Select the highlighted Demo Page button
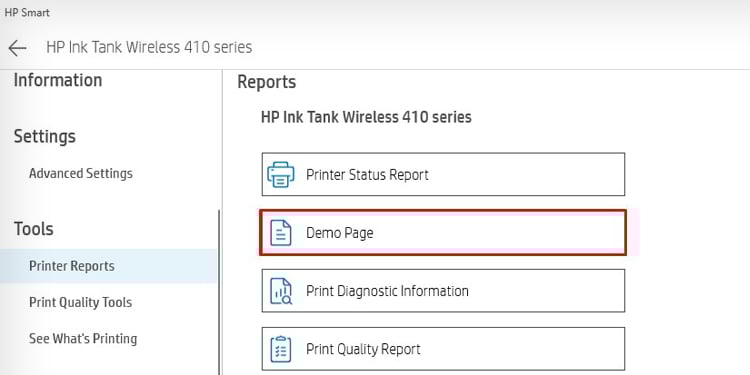The width and height of the screenshot is (750, 375). [x=443, y=232]
